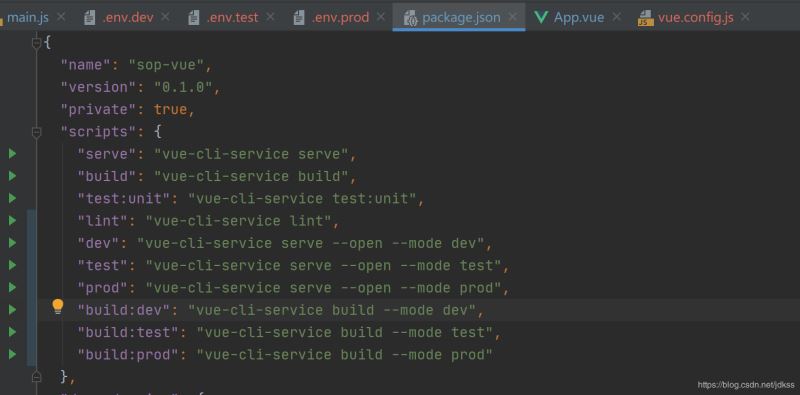Collapse the root JSON object fold marker
800x395 pixels.
[x=36, y=43]
